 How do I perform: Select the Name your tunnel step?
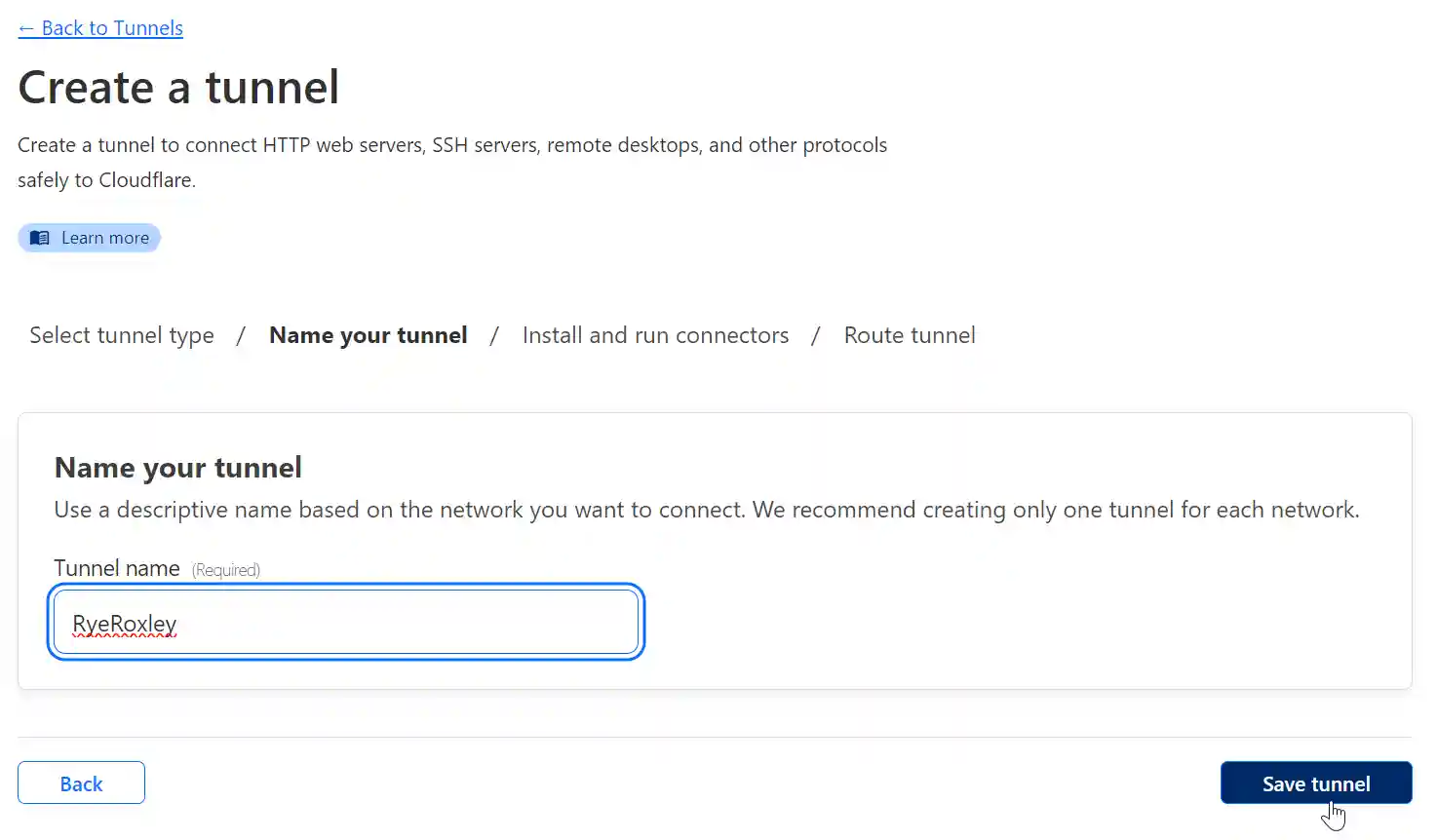368,334
